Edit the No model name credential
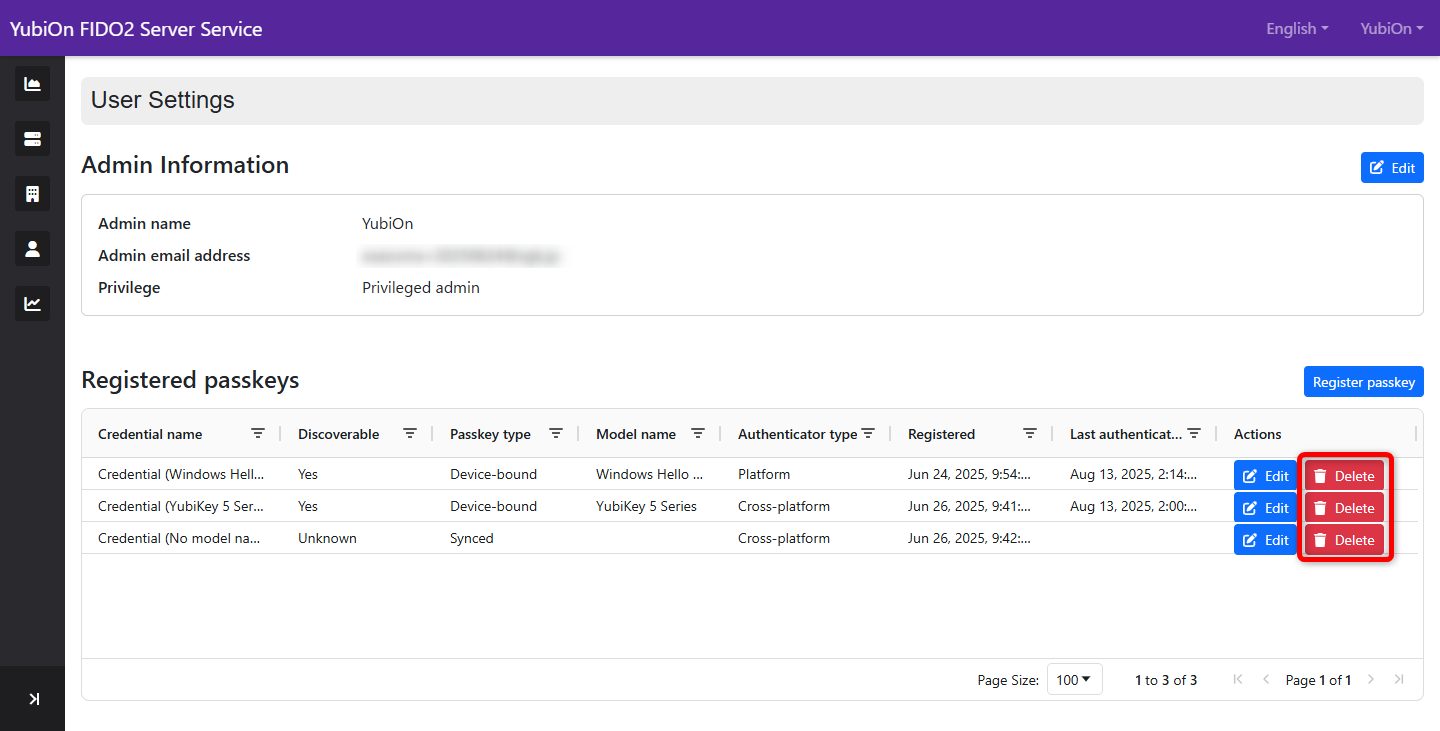 1265,540
